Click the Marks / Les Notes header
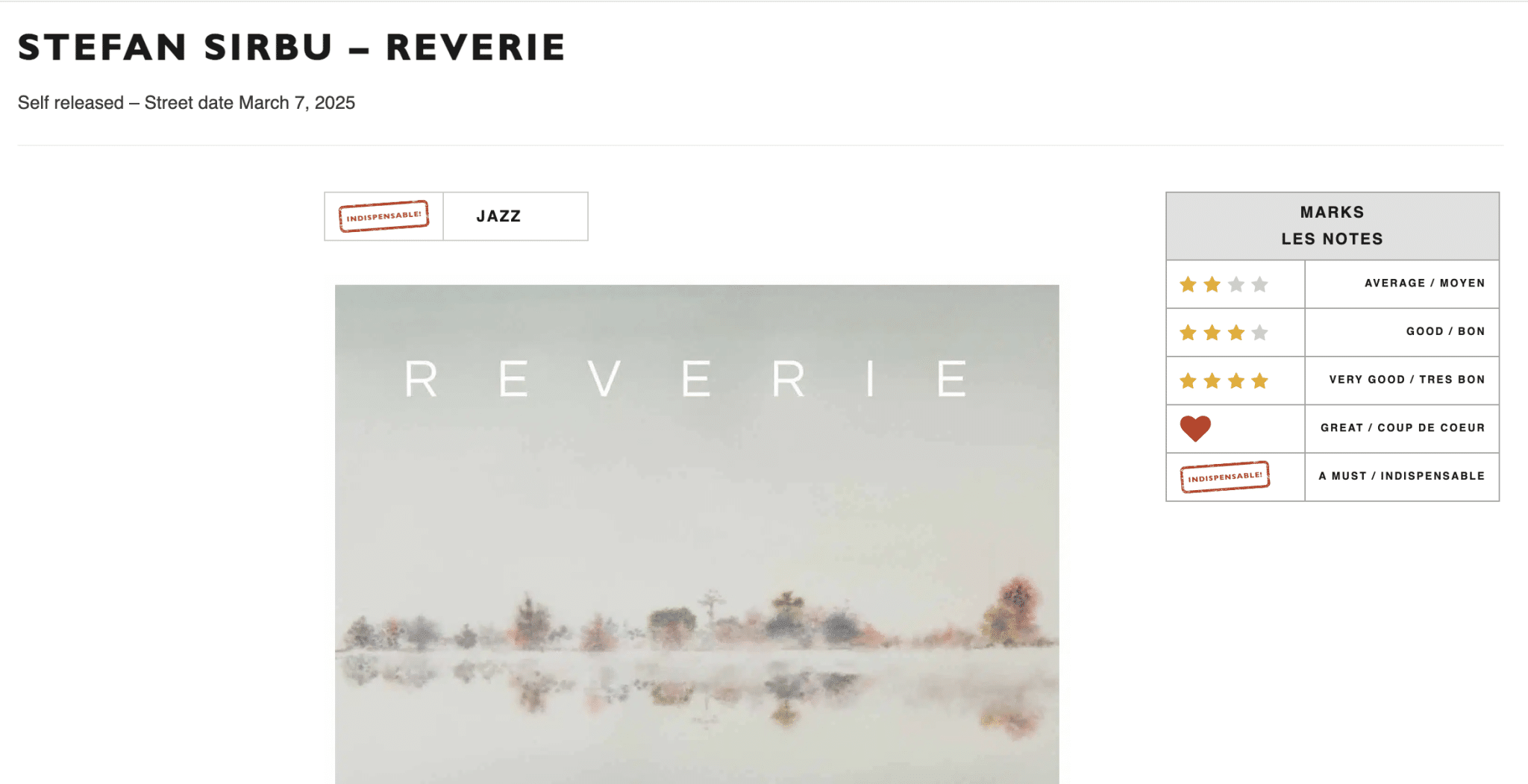The width and height of the screenshot is (1528, 784). (x=1333, y=226)
